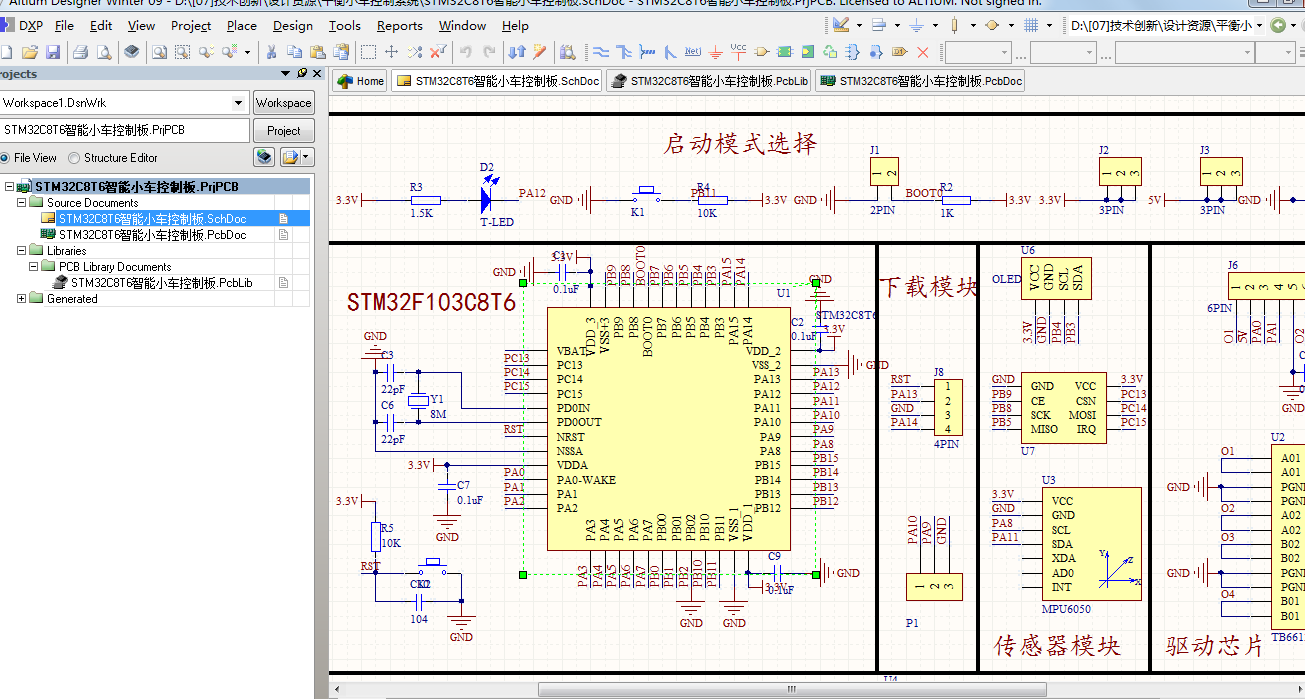Collapse the STM32C8T6 PrjPCB project node

tap(9, 187)
